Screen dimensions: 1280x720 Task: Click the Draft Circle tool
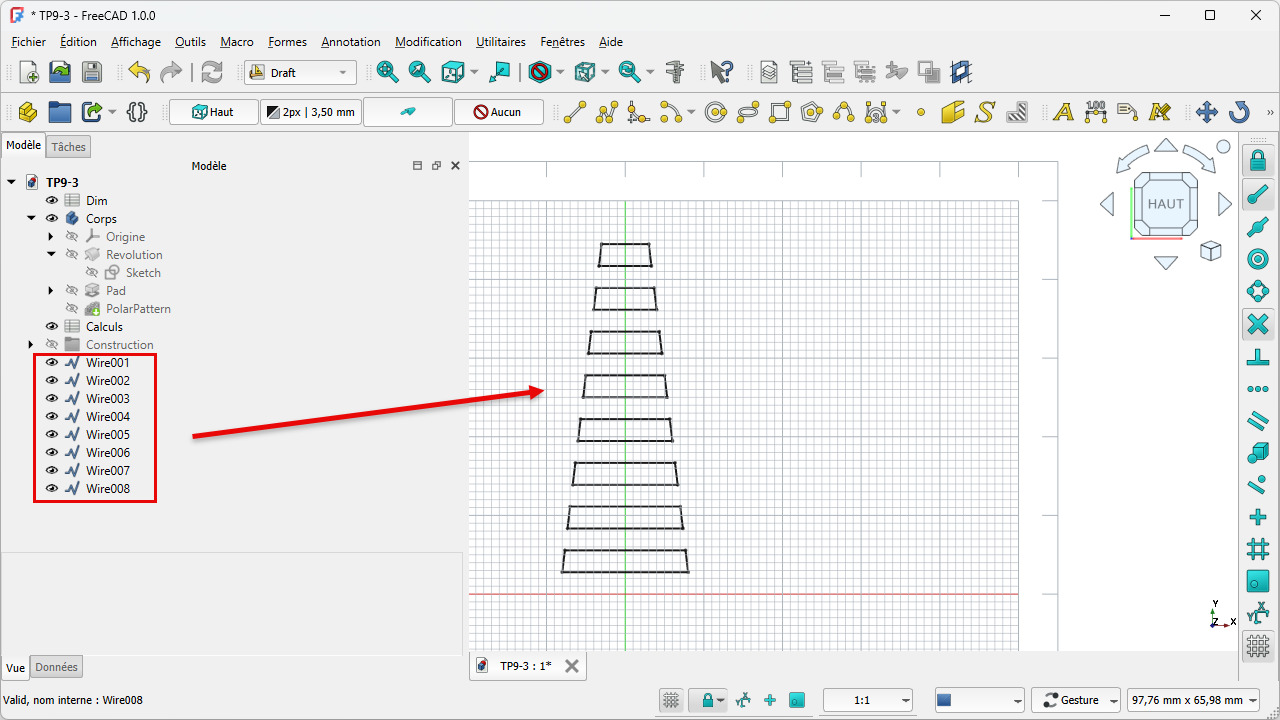point(716,112)
